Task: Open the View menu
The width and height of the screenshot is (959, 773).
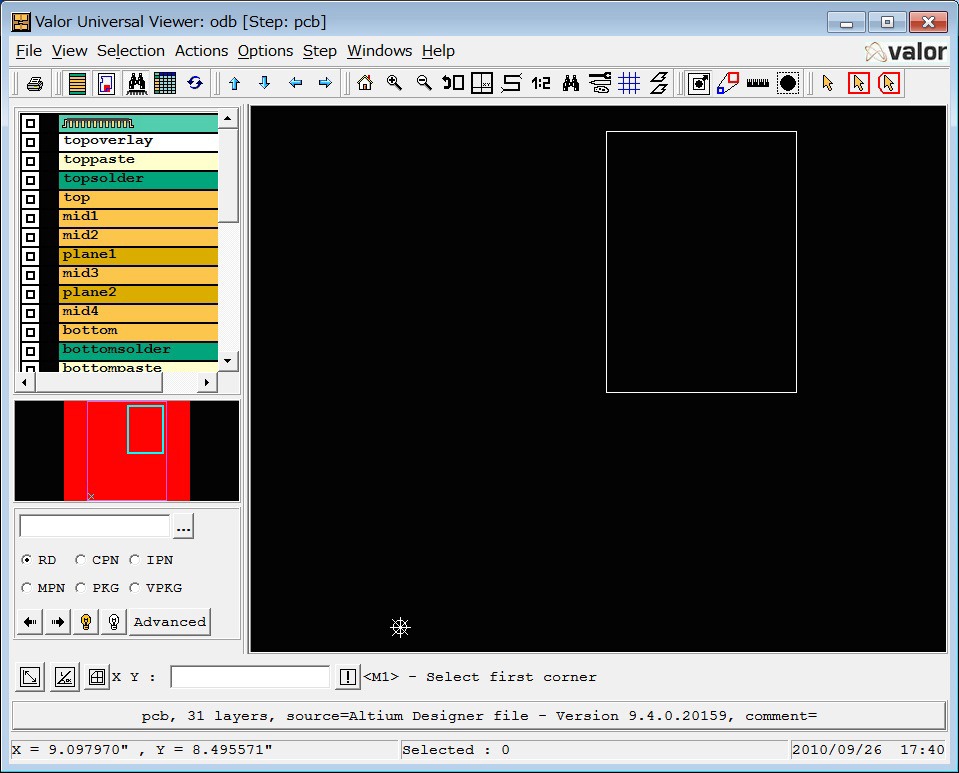Action: [x=70, y=51]
